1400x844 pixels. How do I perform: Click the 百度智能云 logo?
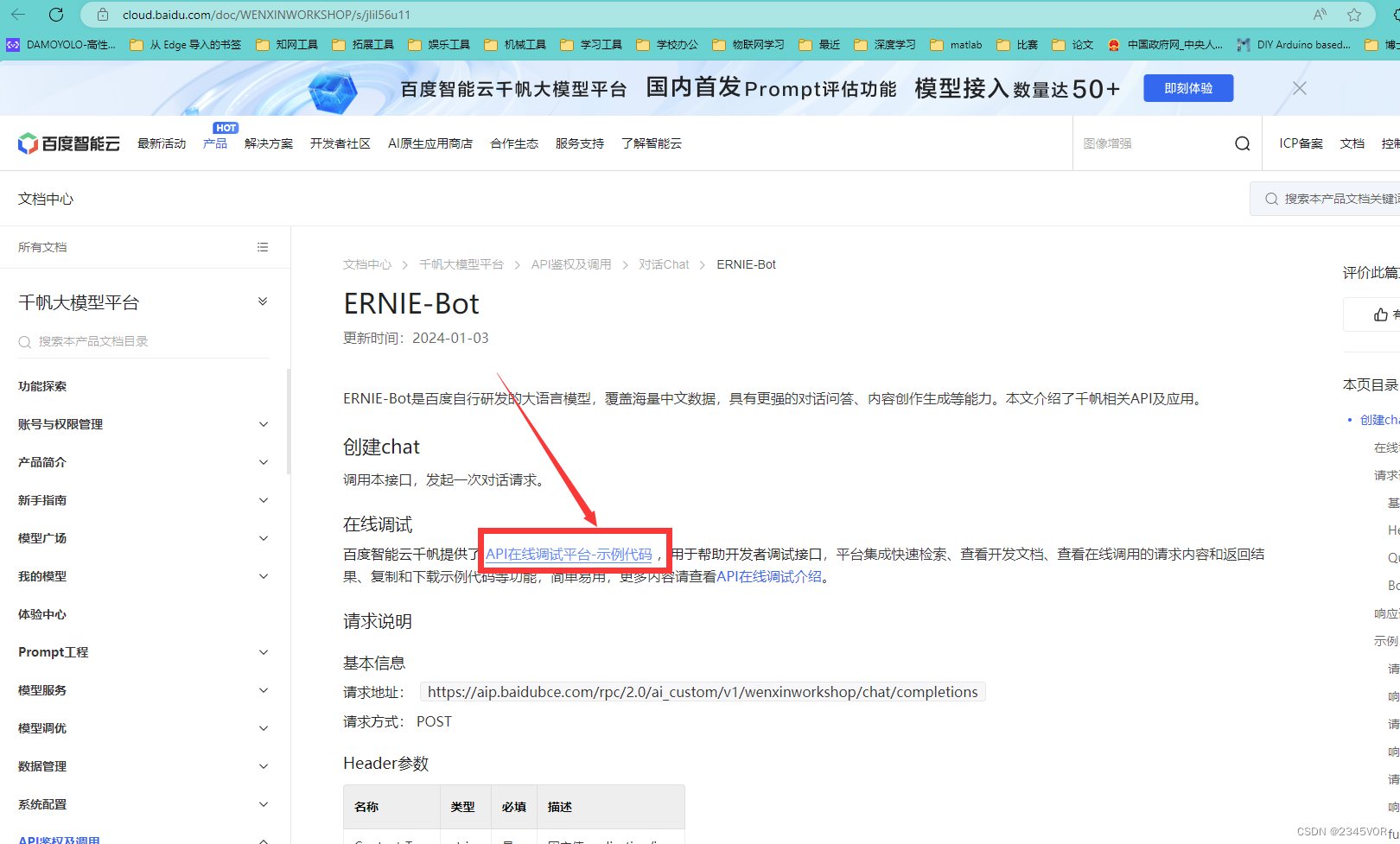pyautogui.click(x=69, y=143)
